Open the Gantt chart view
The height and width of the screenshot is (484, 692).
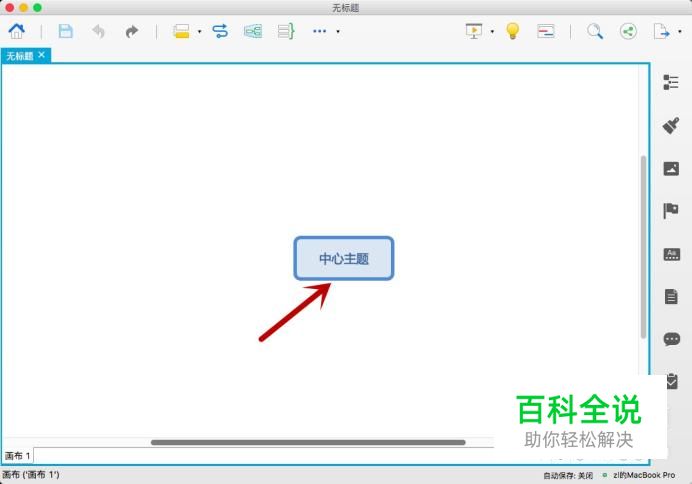pyautogui.click(x=545, y=31)
